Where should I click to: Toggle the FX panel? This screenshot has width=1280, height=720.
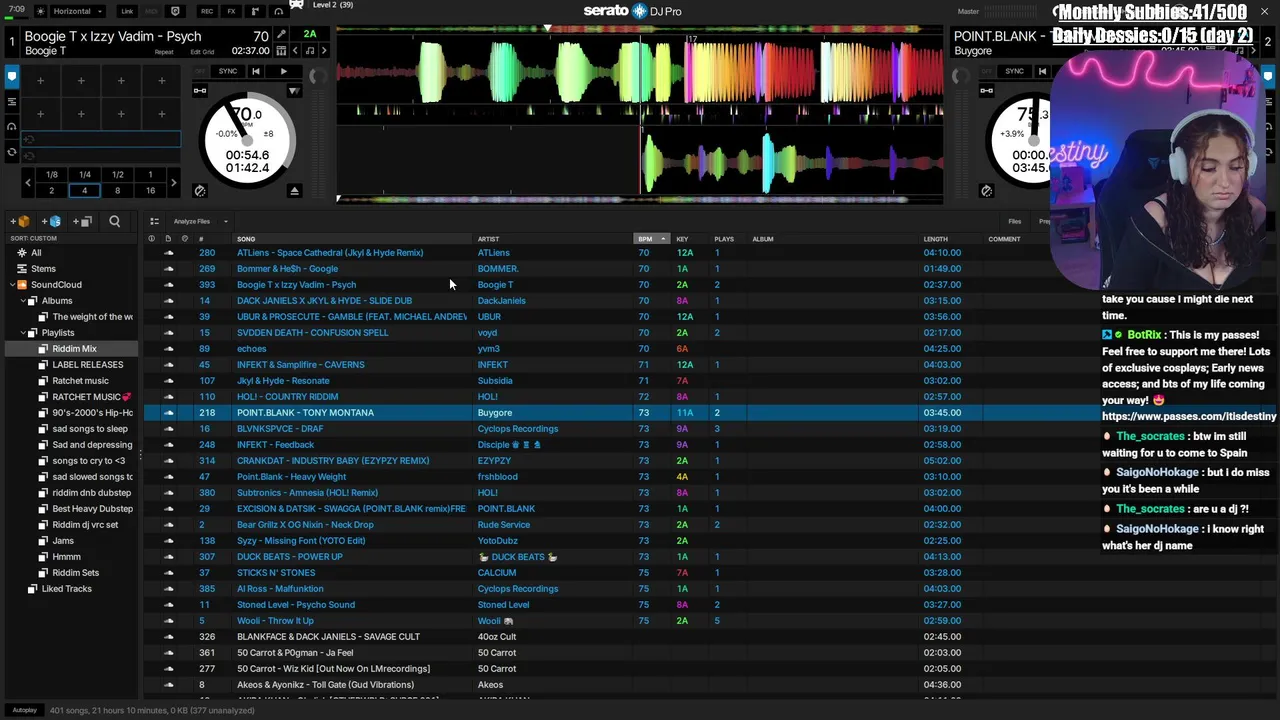coord(231,11)
